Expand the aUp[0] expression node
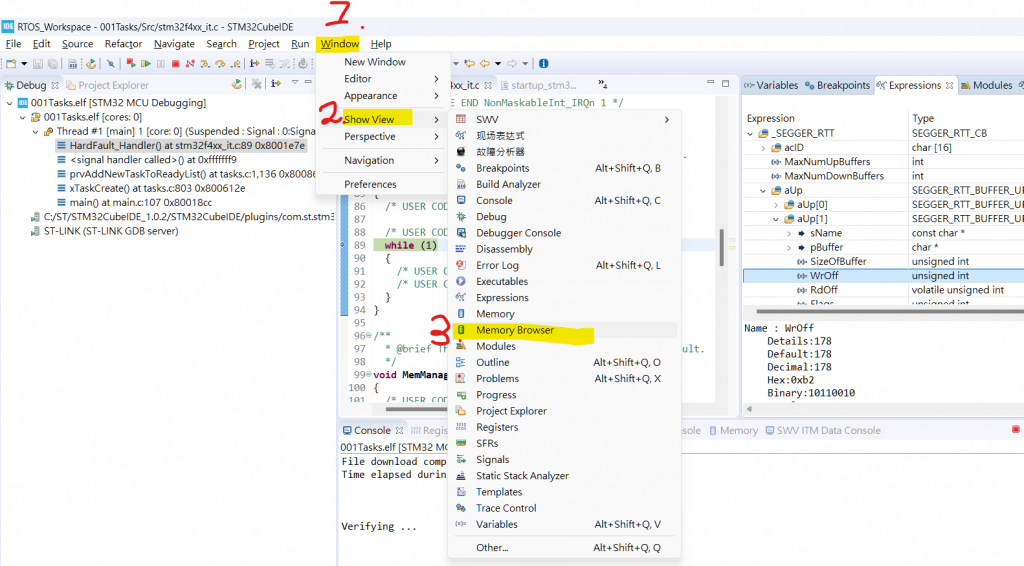Screen dimensions: 1024x566 (776, 205)
